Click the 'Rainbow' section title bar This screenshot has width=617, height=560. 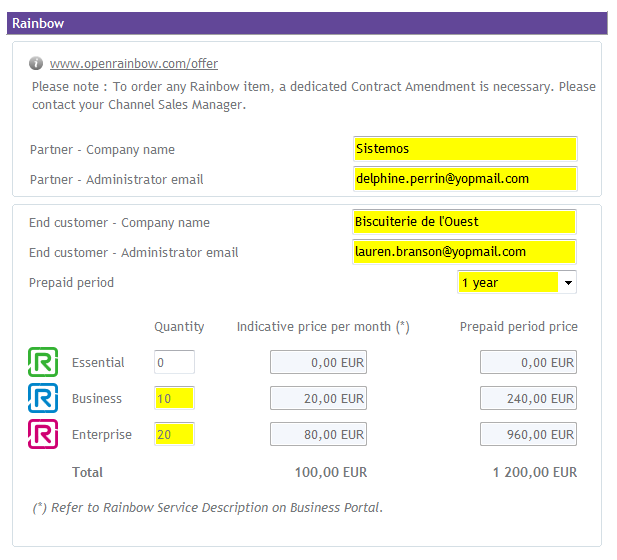coord(307,23)
